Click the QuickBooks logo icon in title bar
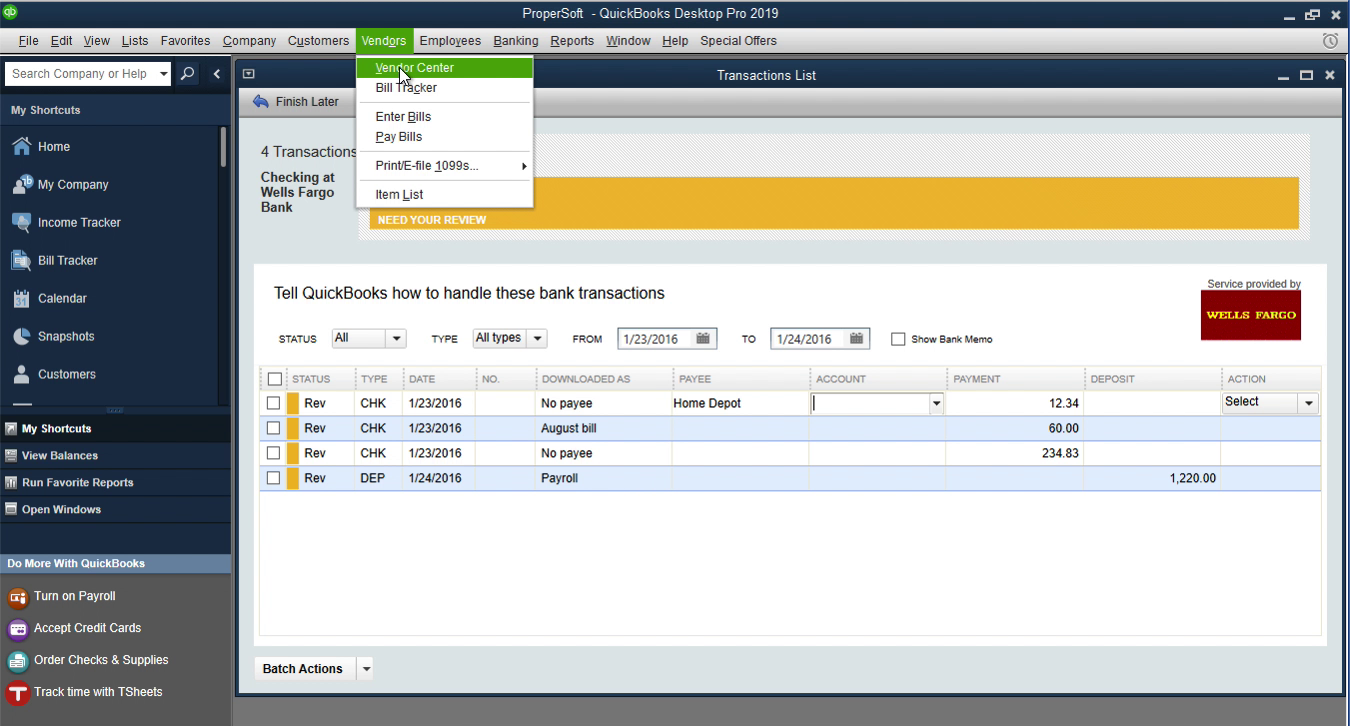 pyautogui.click(x=9, y=13)
